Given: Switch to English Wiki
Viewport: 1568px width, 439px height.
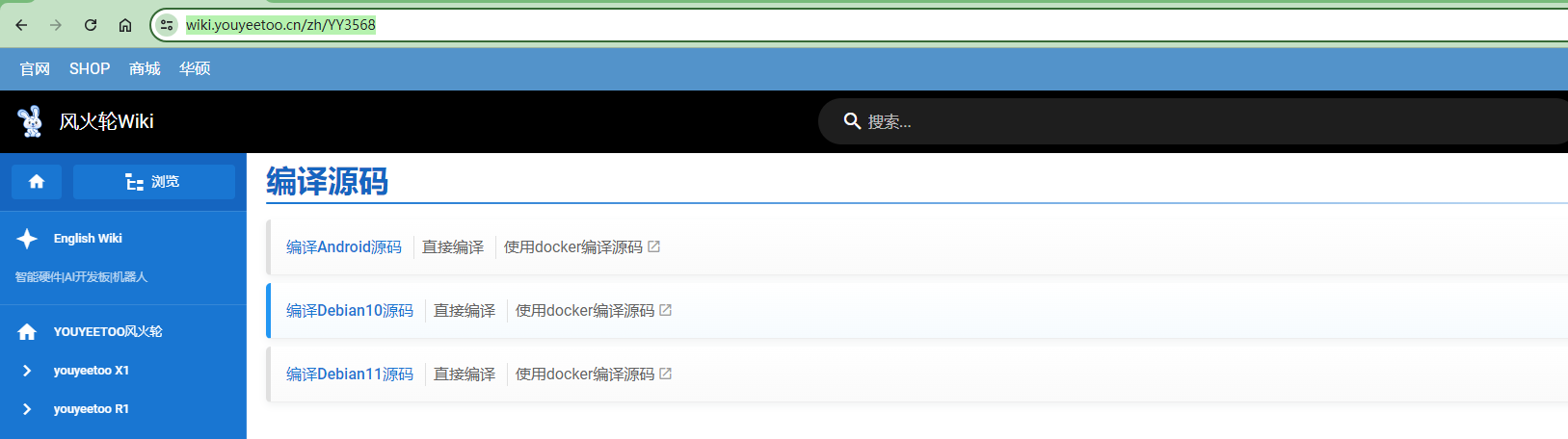Looking at the screenshot, I should 87,239.
